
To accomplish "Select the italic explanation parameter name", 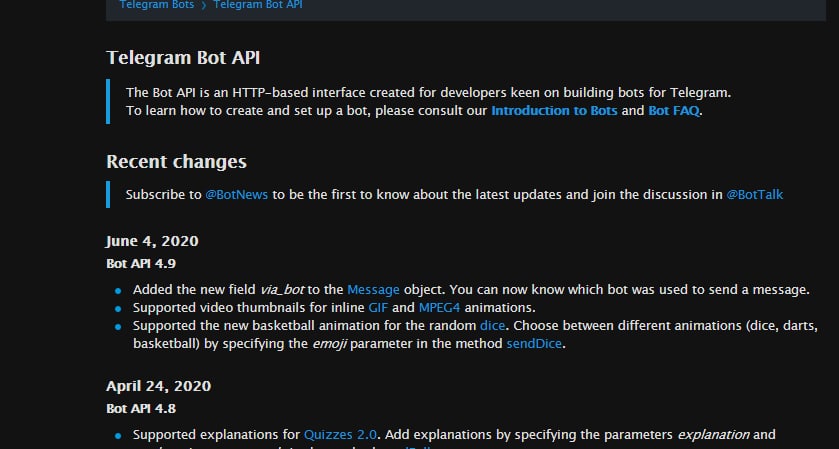I will [713, 435].
